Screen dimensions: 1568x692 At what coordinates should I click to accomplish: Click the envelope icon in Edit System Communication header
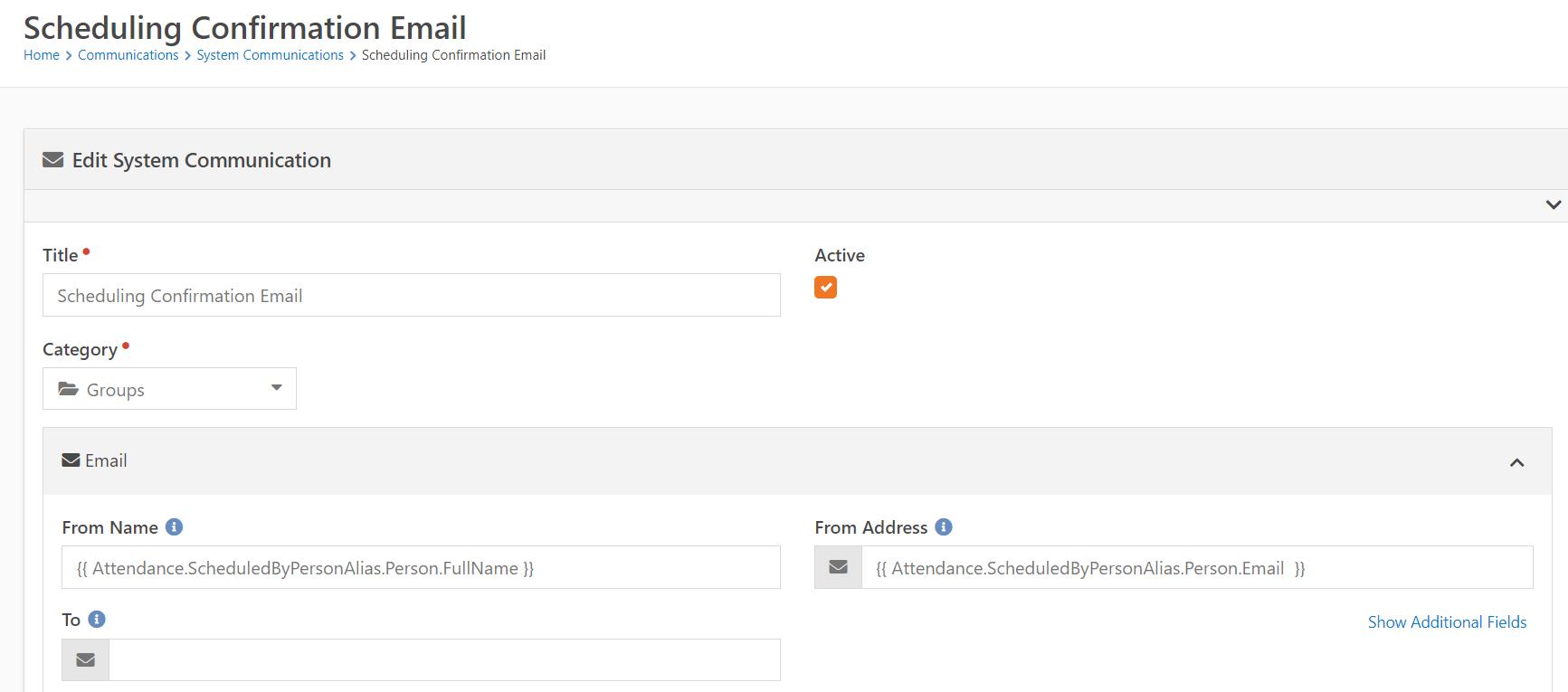[52, 159]
